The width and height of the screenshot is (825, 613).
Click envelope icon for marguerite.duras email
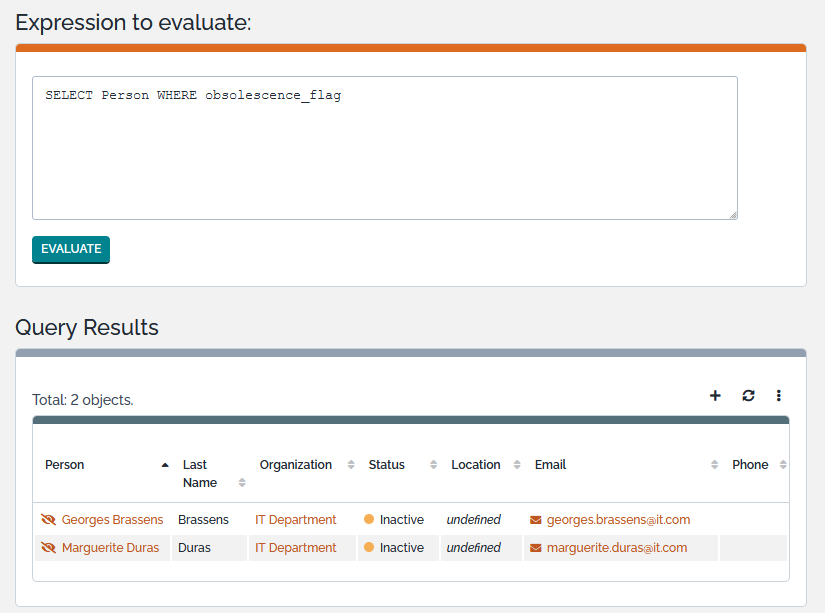click(x=536, y=548)
